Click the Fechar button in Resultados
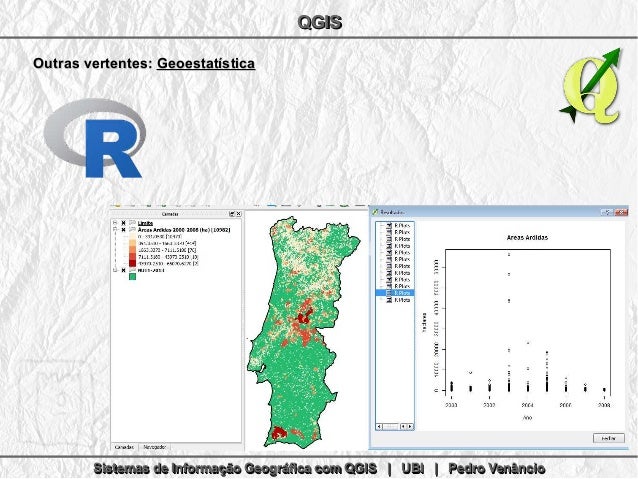The width and height of the screenshot is (638, 479). point(608,438)
